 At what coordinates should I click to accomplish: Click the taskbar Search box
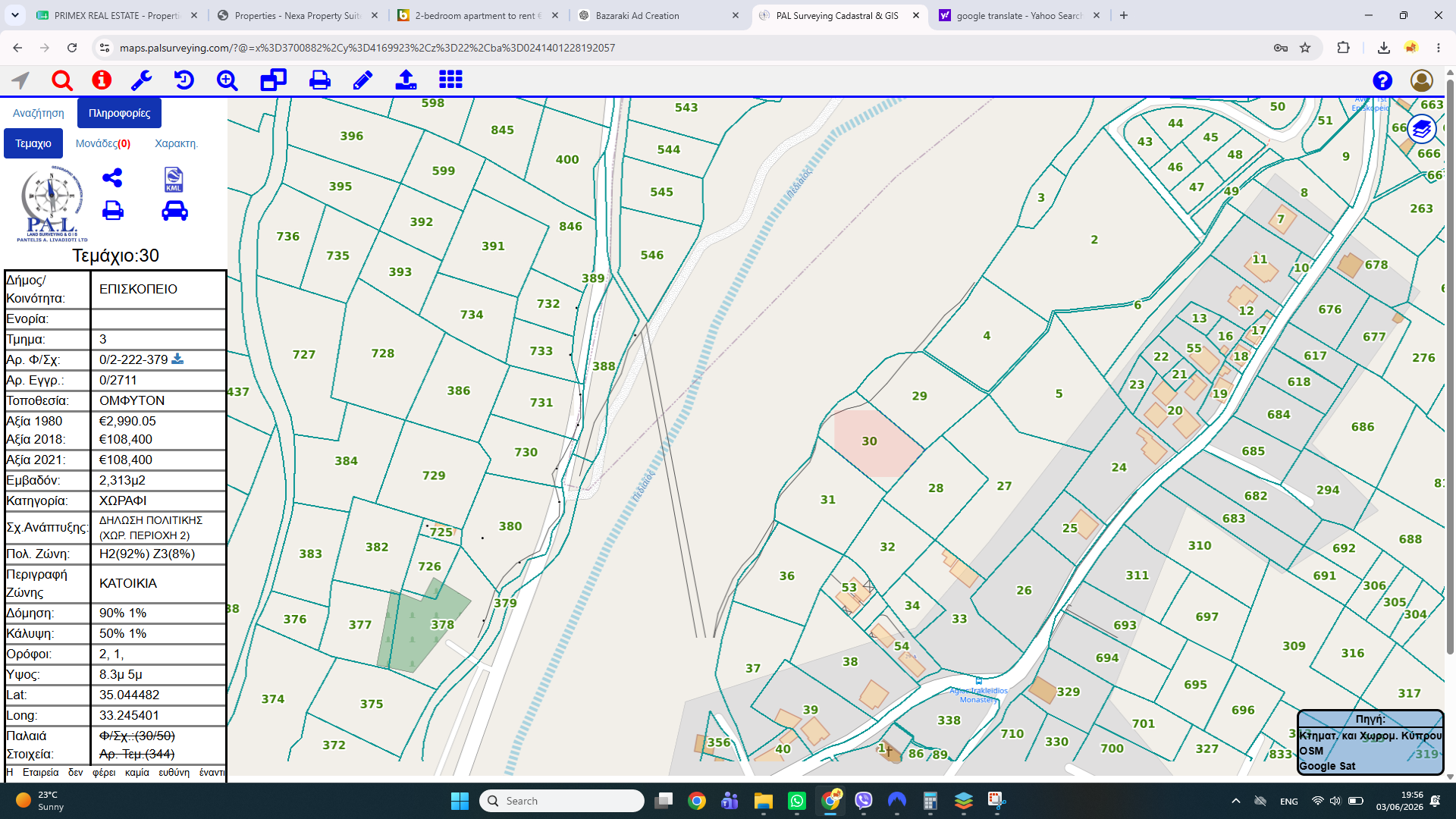[562, 801]
